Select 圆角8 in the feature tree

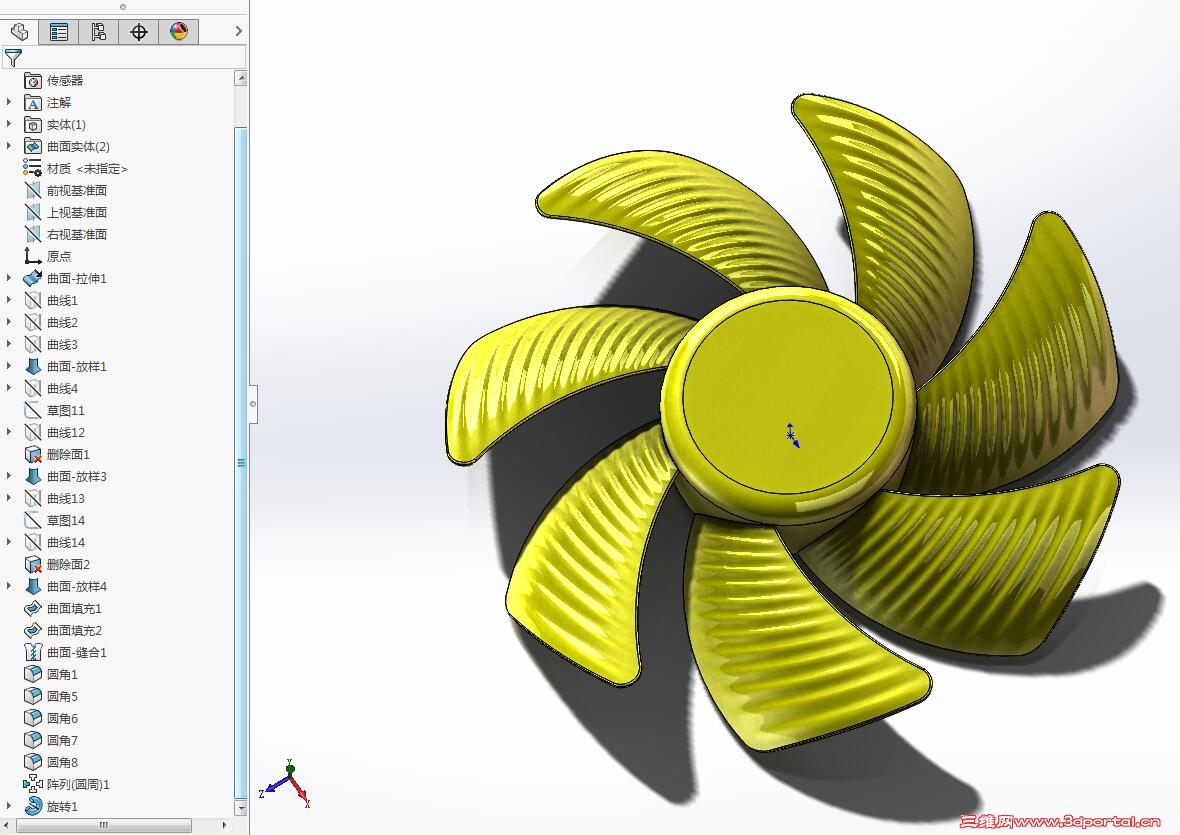tap(62, 761)
